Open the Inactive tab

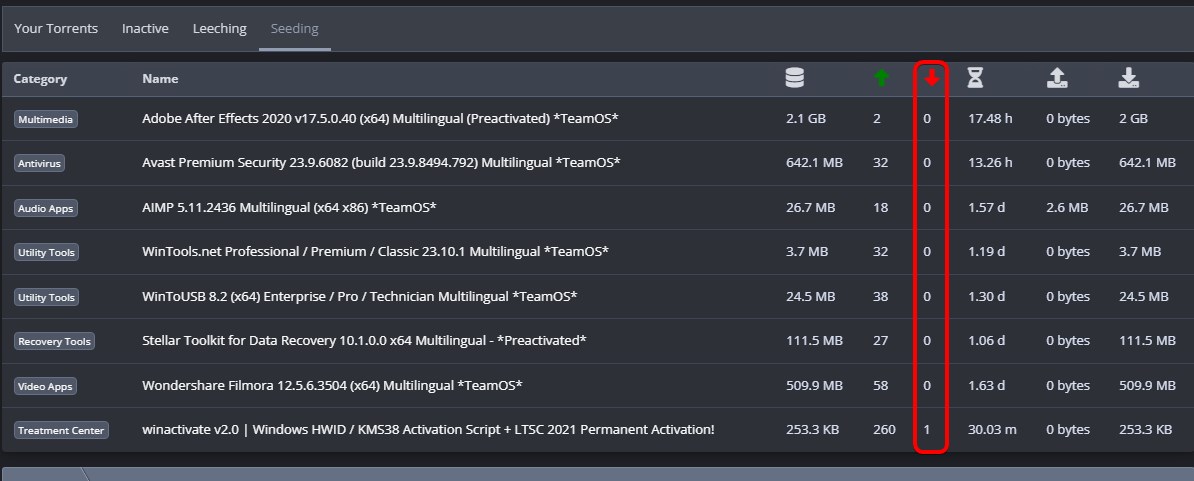point(145,29)
